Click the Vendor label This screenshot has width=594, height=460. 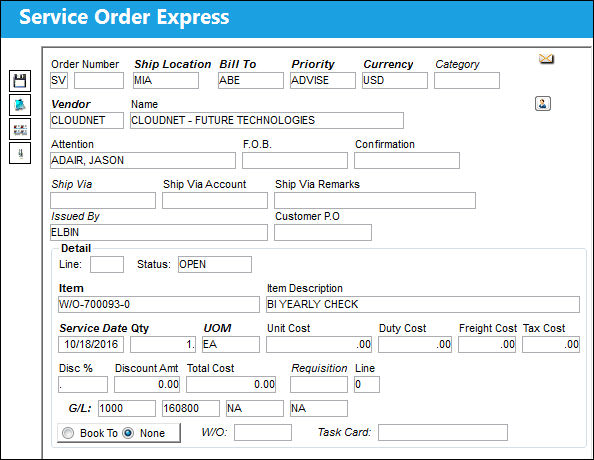(x=71, y=104)
